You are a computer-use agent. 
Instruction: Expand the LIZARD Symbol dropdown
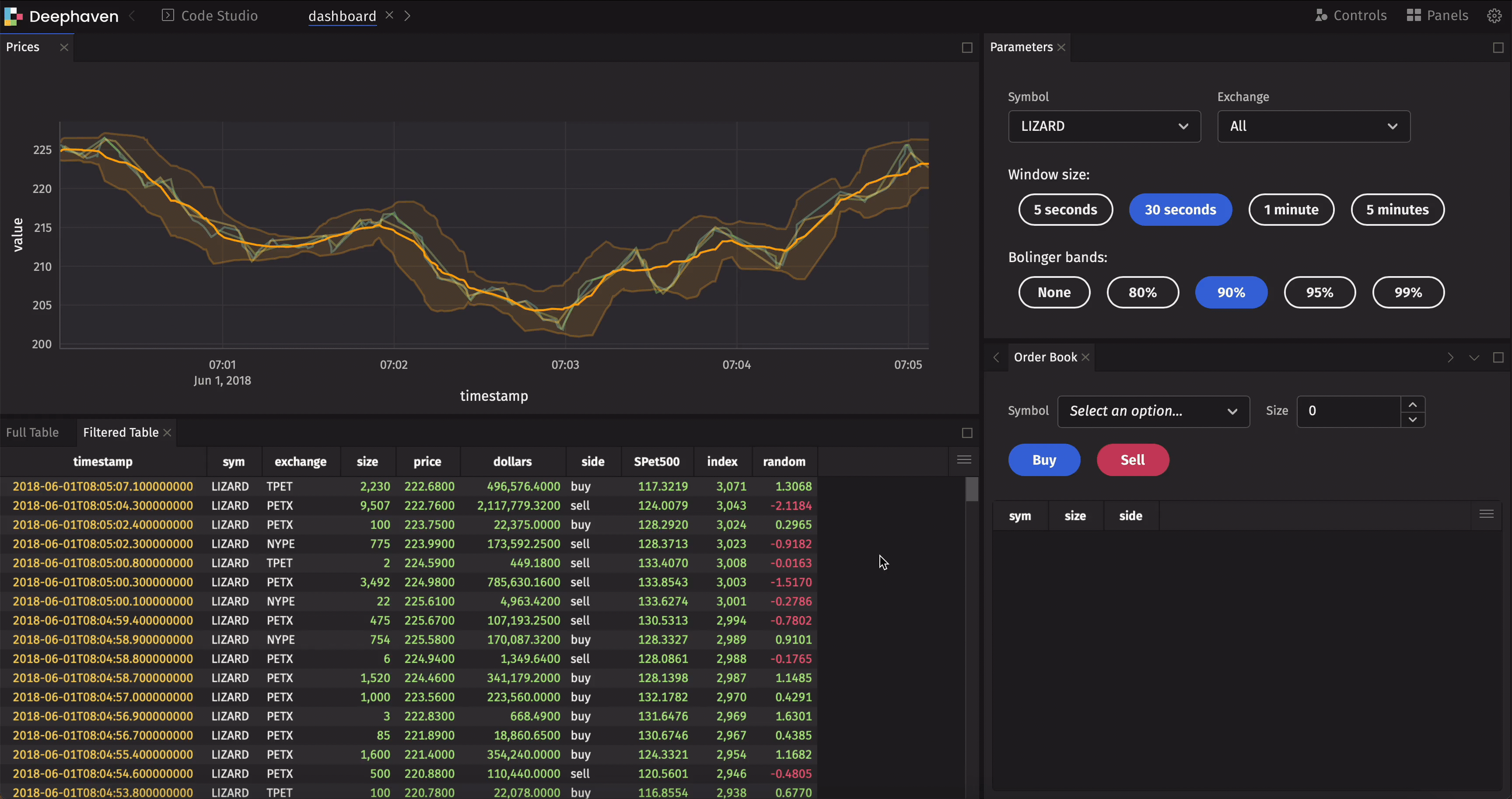1104,126
